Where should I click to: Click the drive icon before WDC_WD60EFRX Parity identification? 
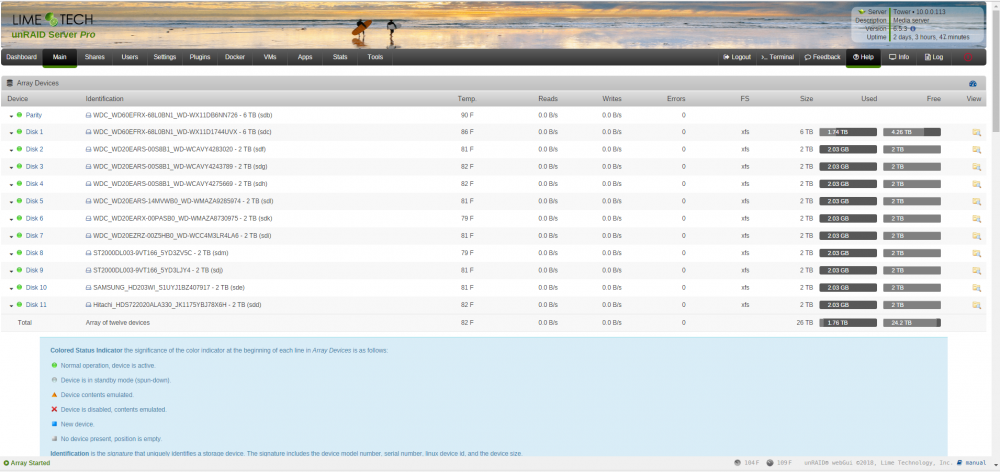tap(89, 115)
